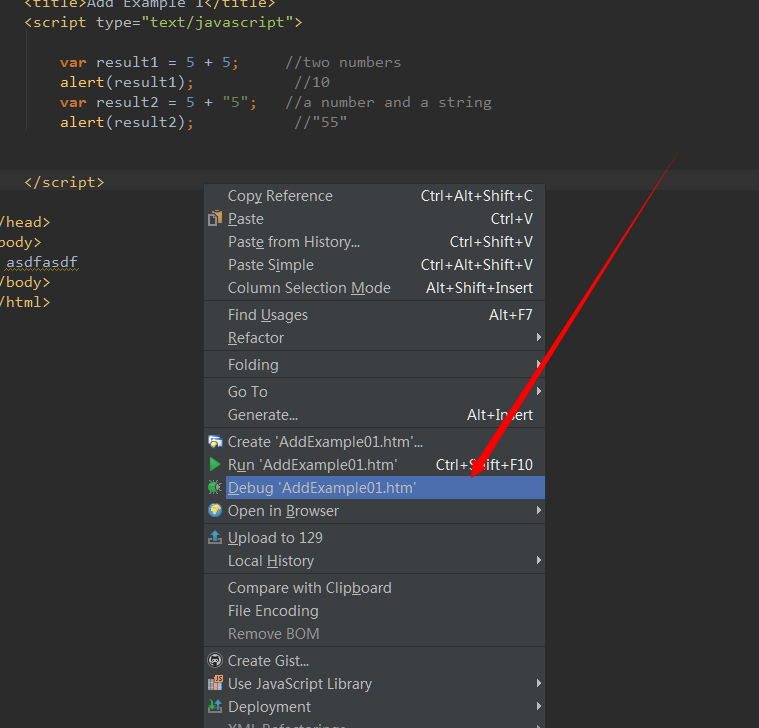Click the green Run triangle icon
The height and width of the screenshot is (728, 759).
[x=215, y=465]
